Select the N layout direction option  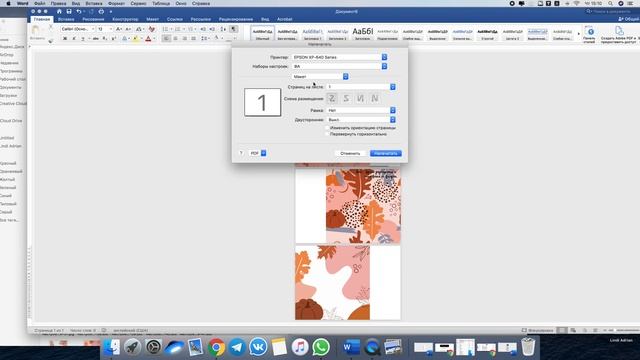click(x=375, y=98)
